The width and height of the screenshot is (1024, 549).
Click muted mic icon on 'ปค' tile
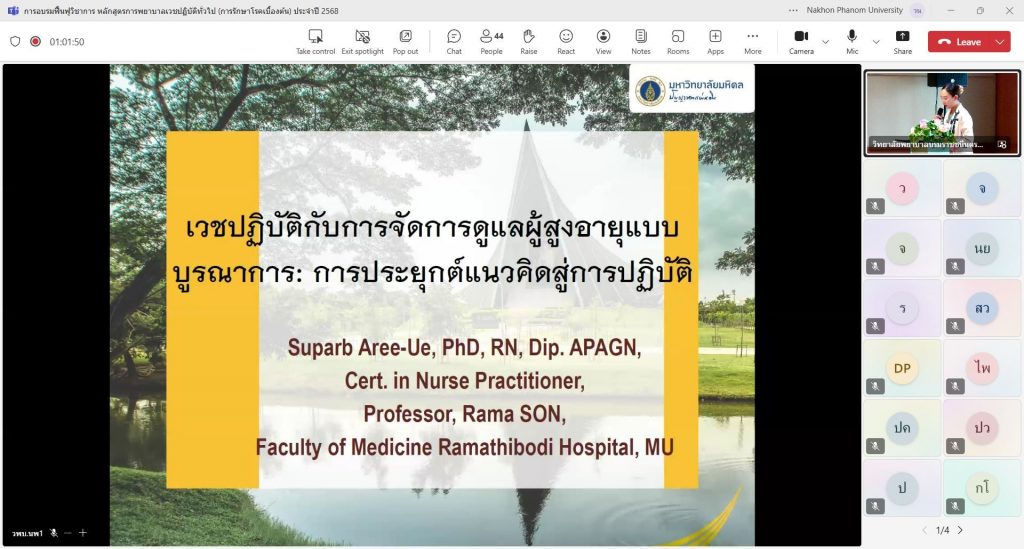tap(876, 447)
